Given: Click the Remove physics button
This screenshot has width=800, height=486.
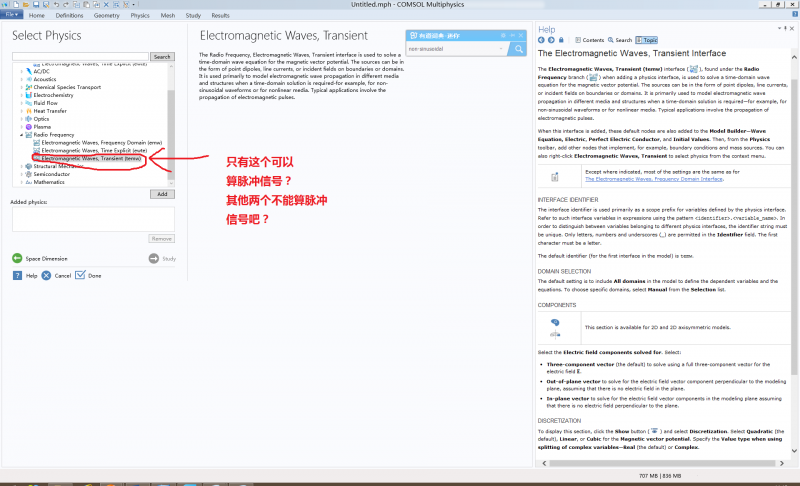Looking at the screenshot, I should (x=162, y=239).
